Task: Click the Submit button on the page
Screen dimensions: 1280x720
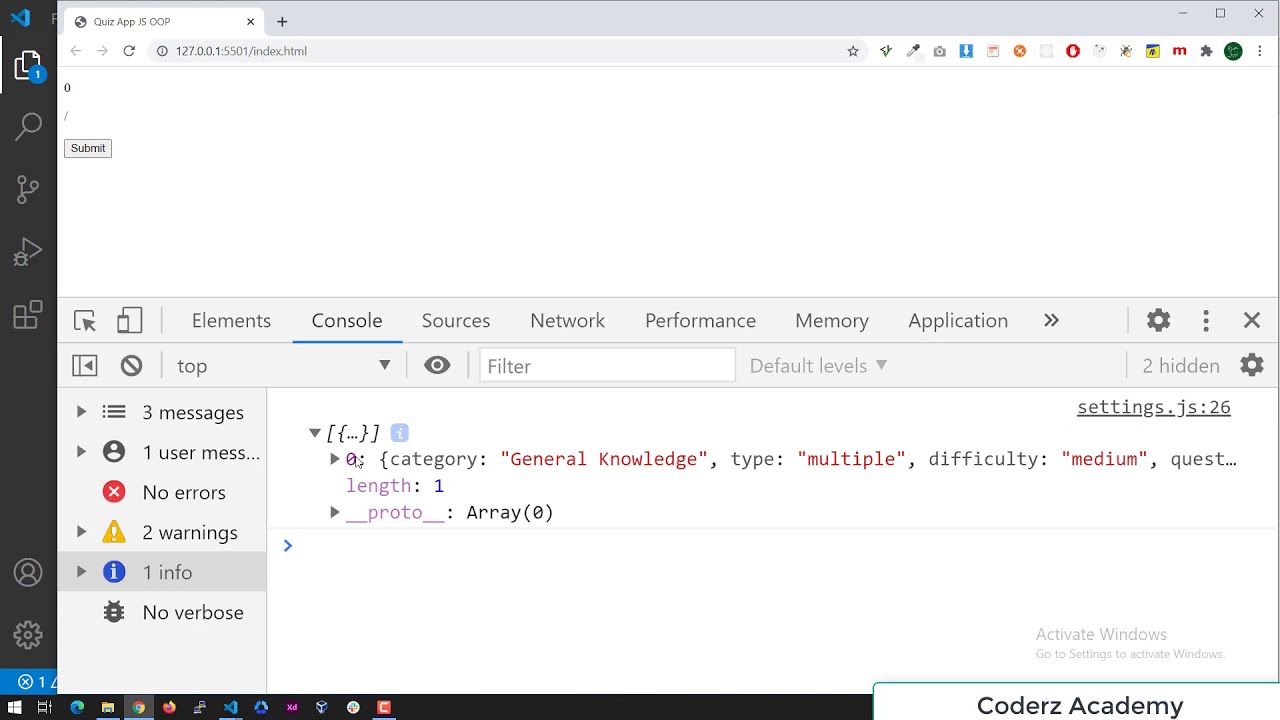Action: (x=88, y=148)
